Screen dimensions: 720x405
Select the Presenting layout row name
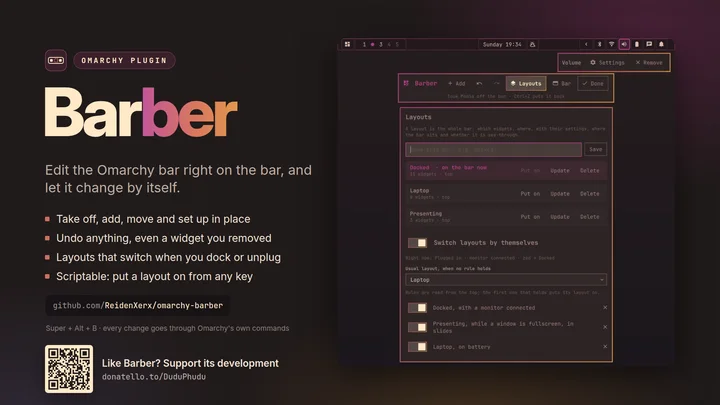tap(426, 214)
